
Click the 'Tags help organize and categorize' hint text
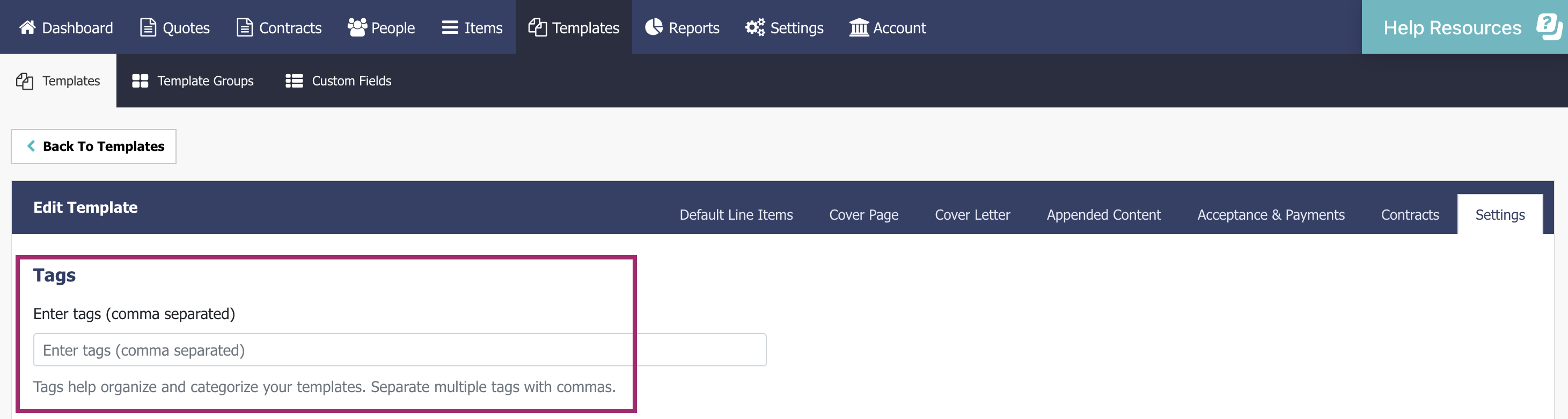coord(325,387)
